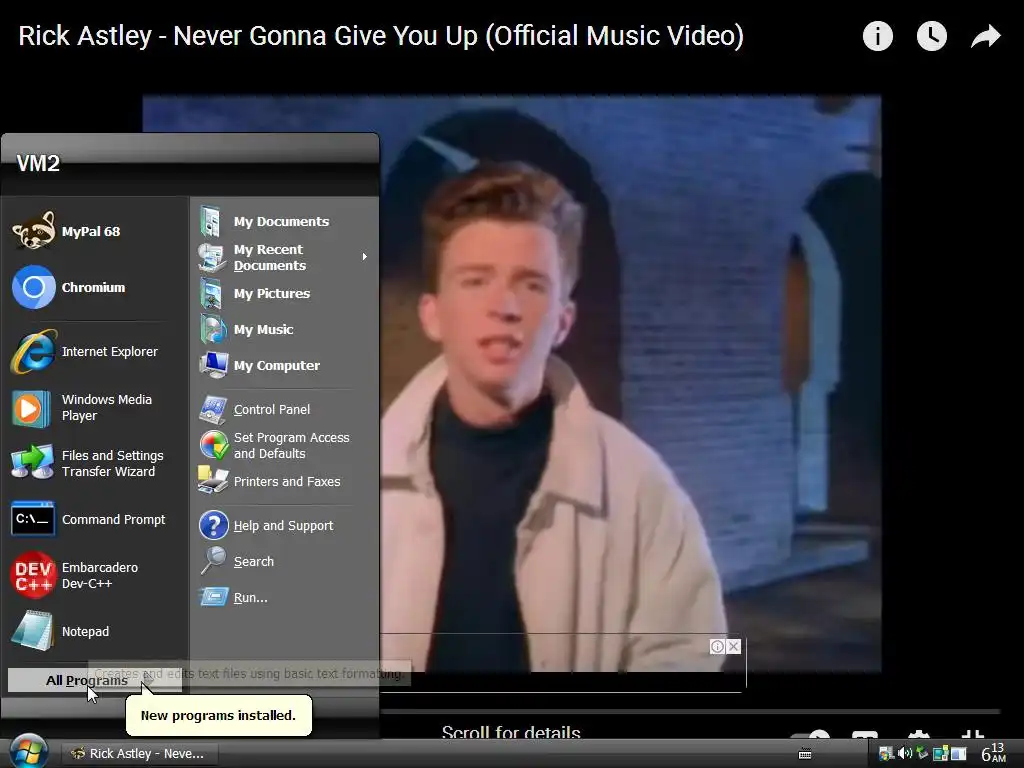
Task: Click the Share arrow icon on video
Action: [985, 36]
